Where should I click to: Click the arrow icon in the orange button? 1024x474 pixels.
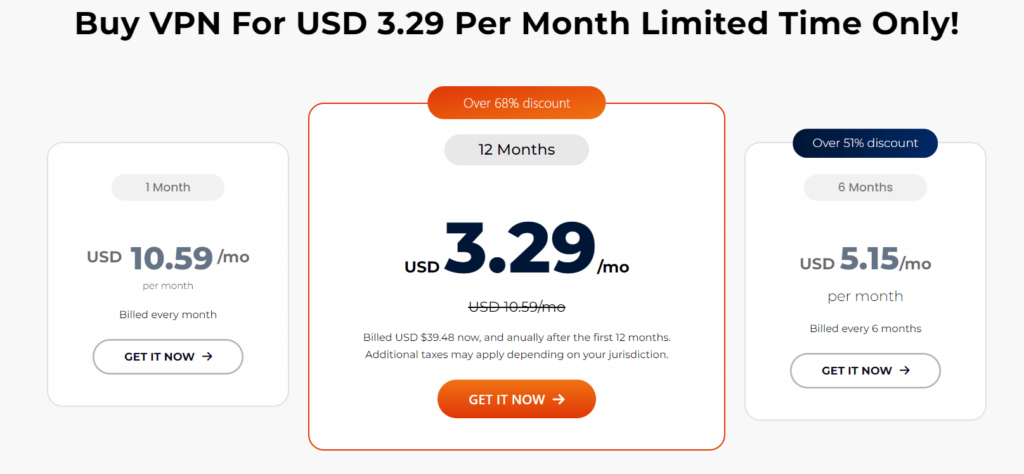(559, 399)
